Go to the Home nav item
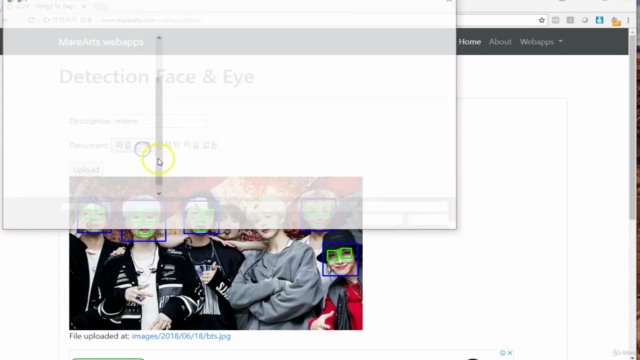This screenshot has width=640, height=360. point(470,42)
